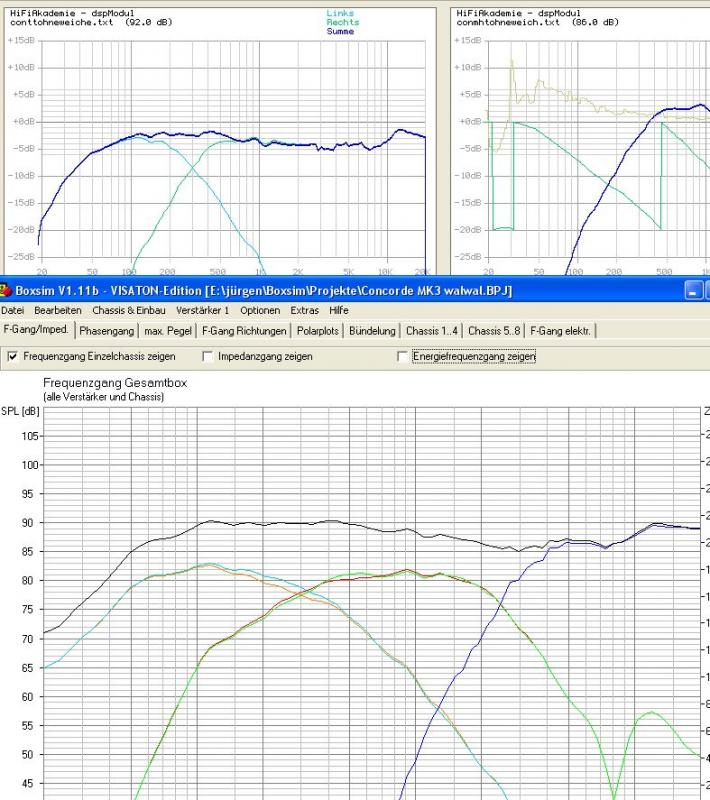This screenshot has width=710, height=800.
Task: Click conttohneweiche.txt (92.0 dB) filename text
Action: pos(91,22)
